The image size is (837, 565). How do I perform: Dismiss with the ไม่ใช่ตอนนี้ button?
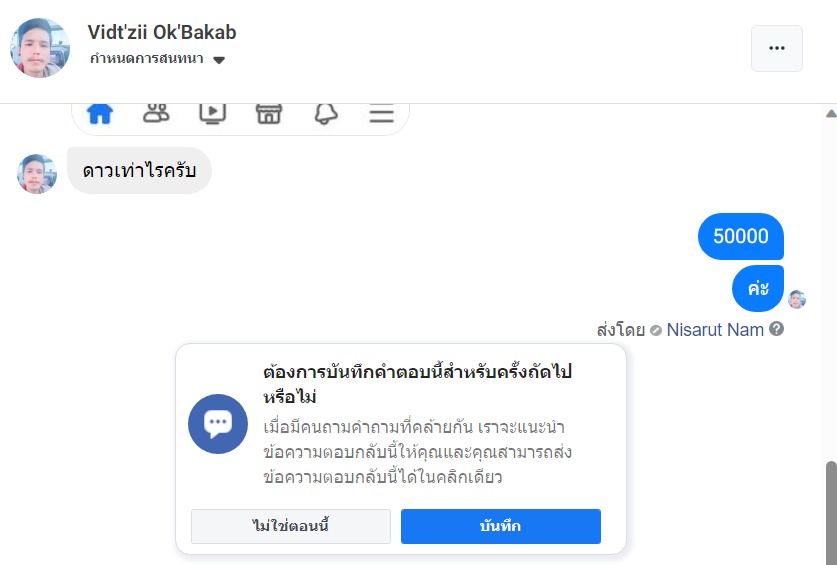click(x=291, y=526)
